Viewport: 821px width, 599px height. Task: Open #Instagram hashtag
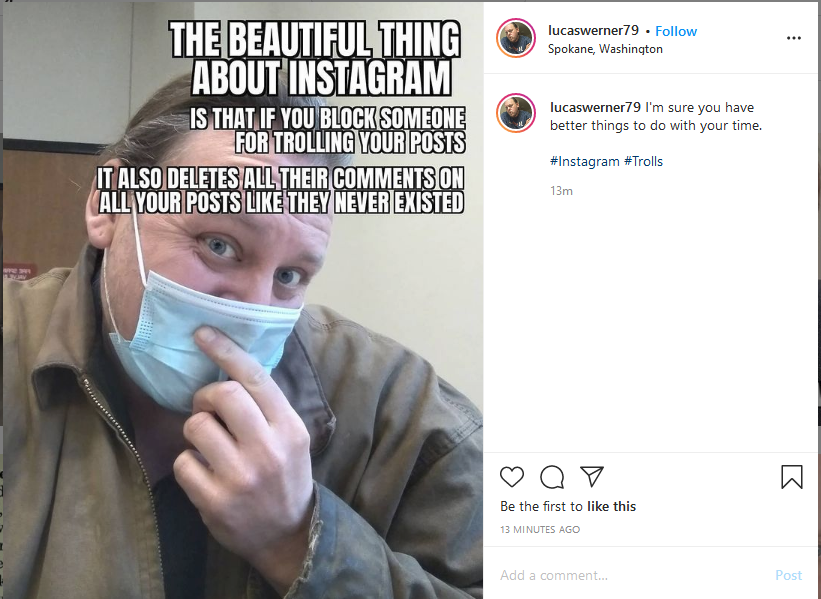584,161
